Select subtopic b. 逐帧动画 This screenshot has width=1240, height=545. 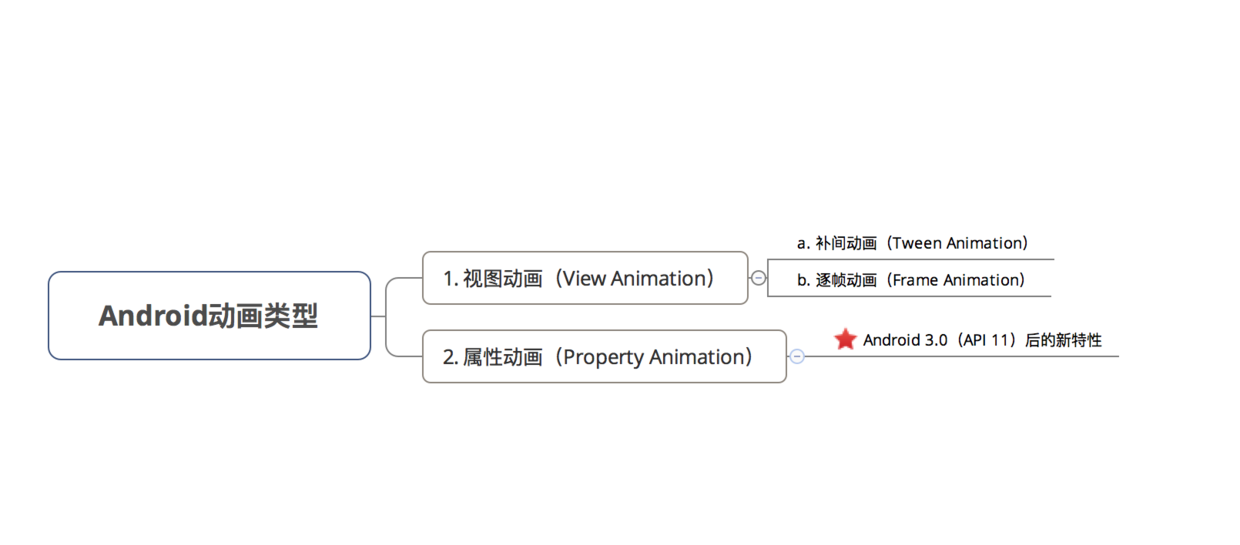tap(911, 280)
